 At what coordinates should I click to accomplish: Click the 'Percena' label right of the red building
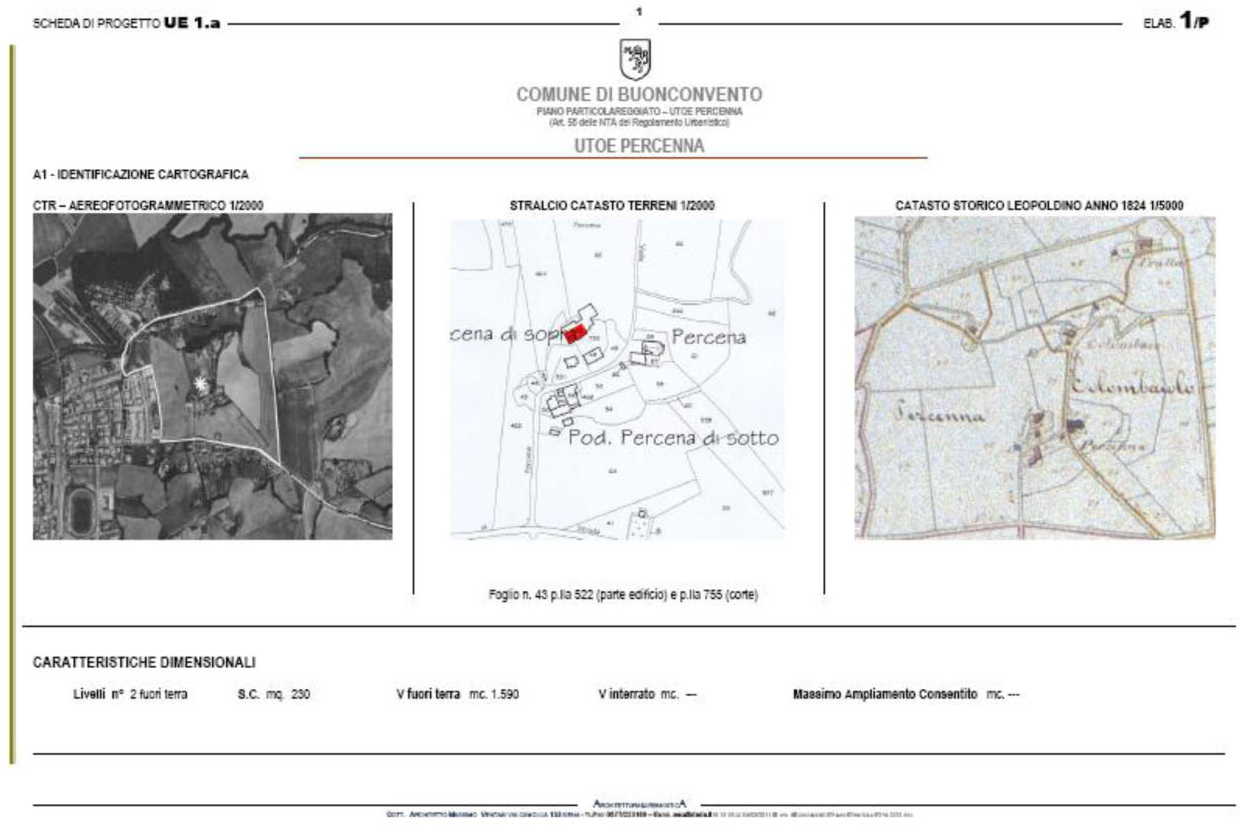point(708,337)
